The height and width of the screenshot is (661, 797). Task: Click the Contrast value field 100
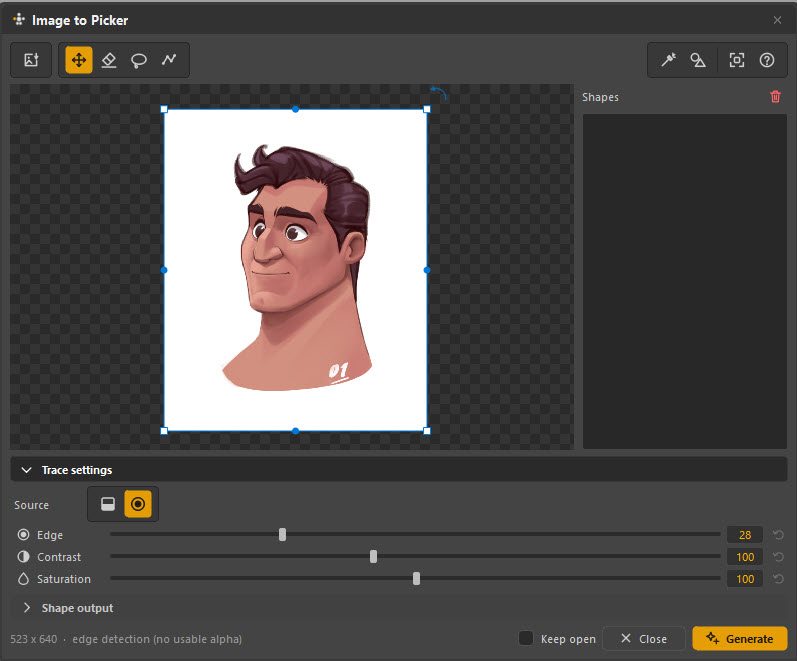pyautogui.click(x=745, y=557)
